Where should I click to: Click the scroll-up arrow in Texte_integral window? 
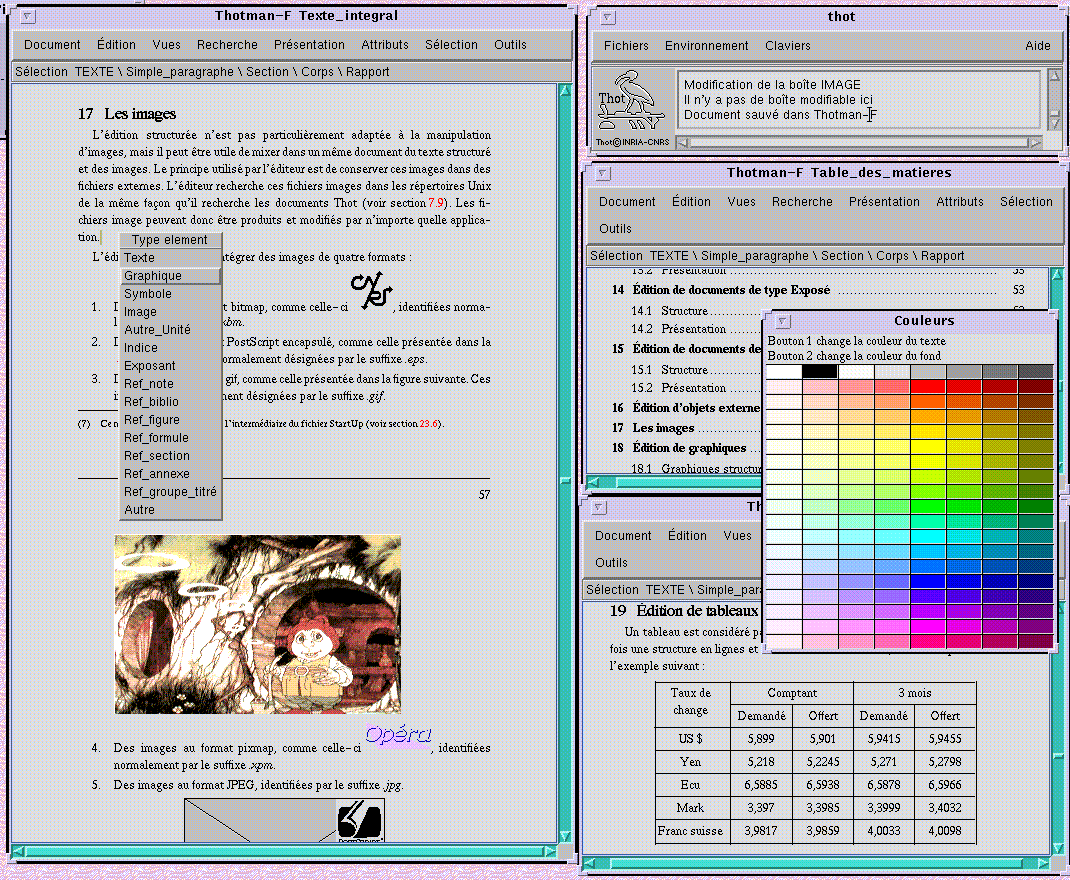[565, 91]
